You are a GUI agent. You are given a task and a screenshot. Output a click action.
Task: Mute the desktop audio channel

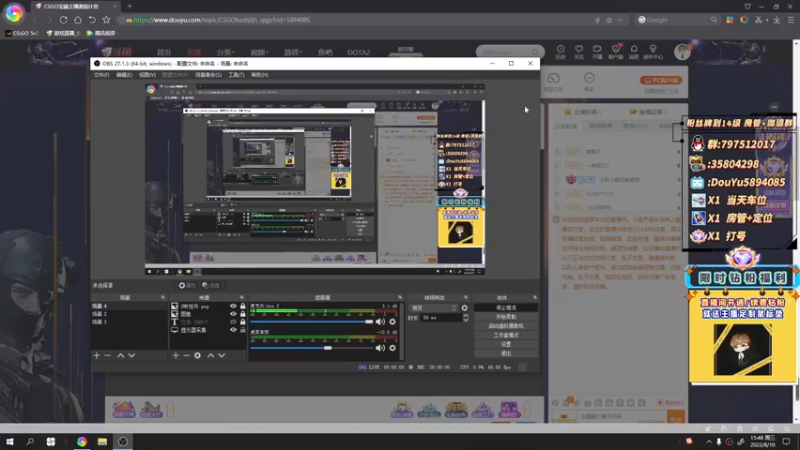coord(380,348)
